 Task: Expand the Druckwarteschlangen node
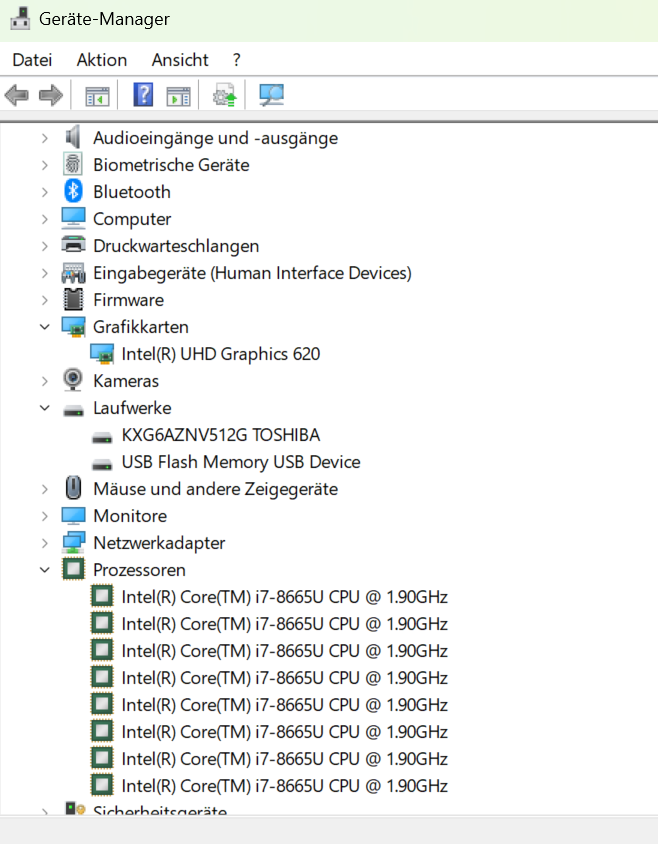(x=45, y=246)
